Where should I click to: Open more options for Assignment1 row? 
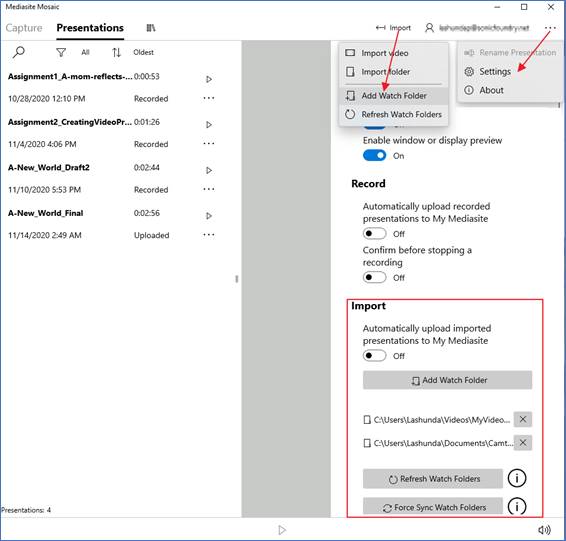(209, 98)
